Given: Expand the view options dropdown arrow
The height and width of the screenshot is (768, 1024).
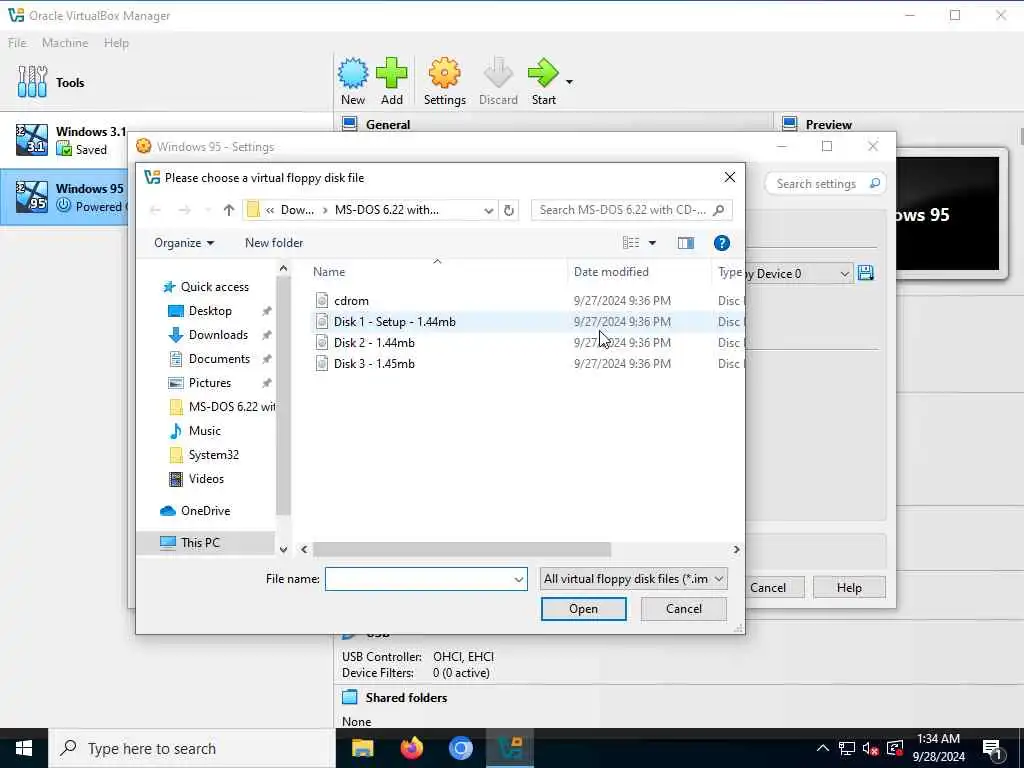Looking at the screenshot, I should coord(652,243).
